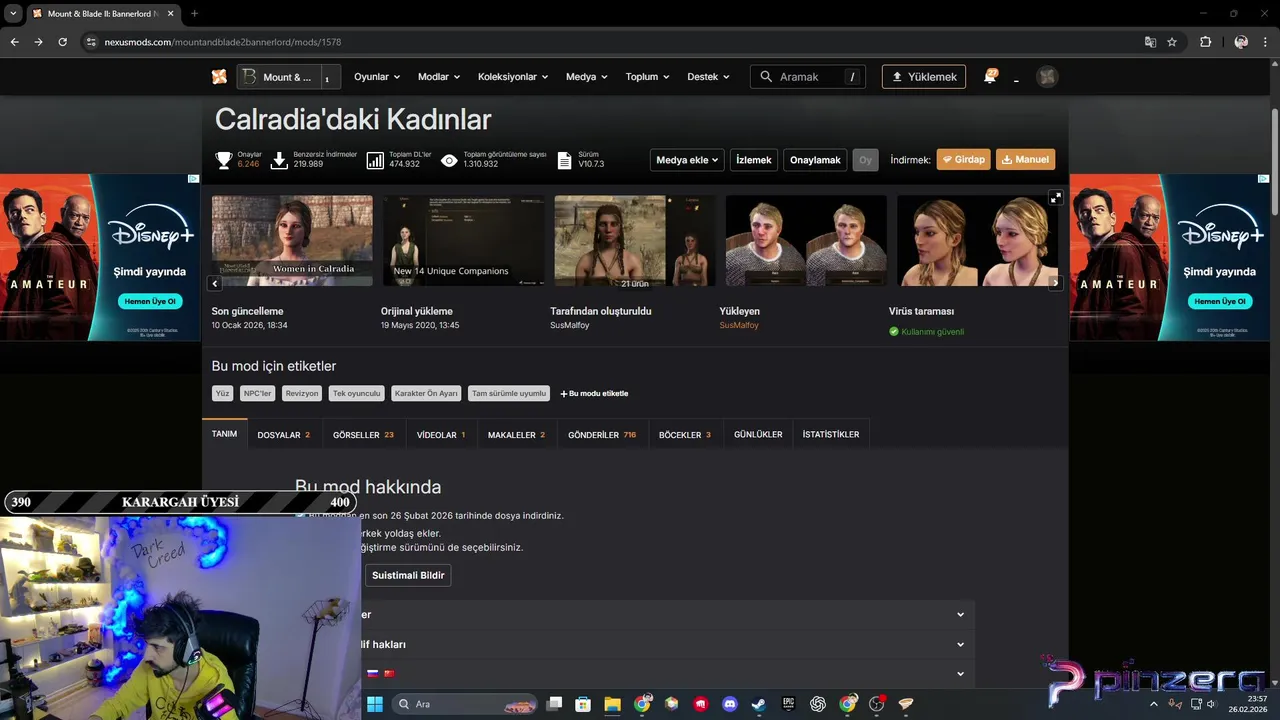Open the MAKALELER tab
Image resolution: width=1280 pixels, height=720 pixels.
click(516, 435)
